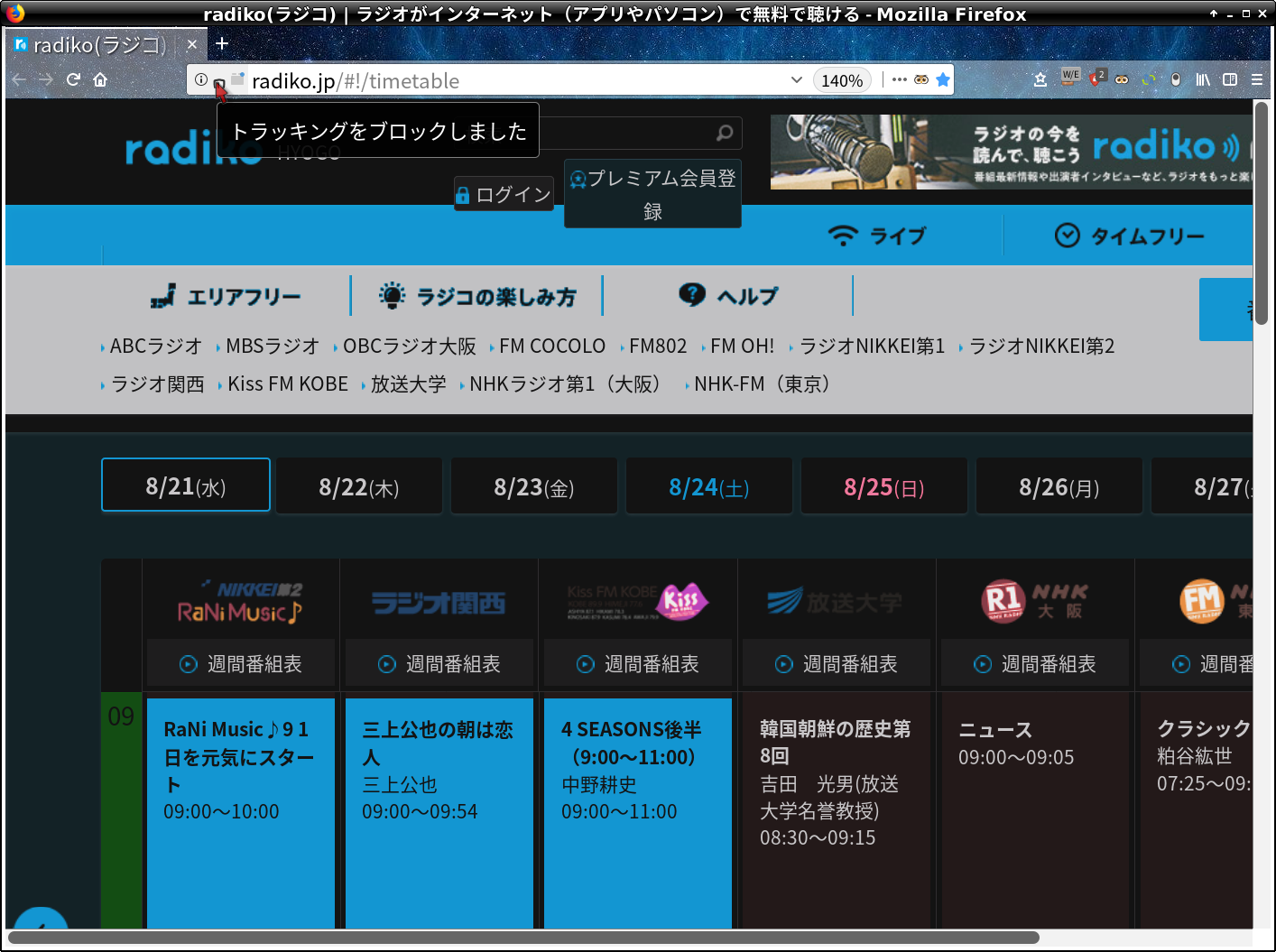
Task: Open the 4 SEASONS後半 program block
Action: pos(638,812)
